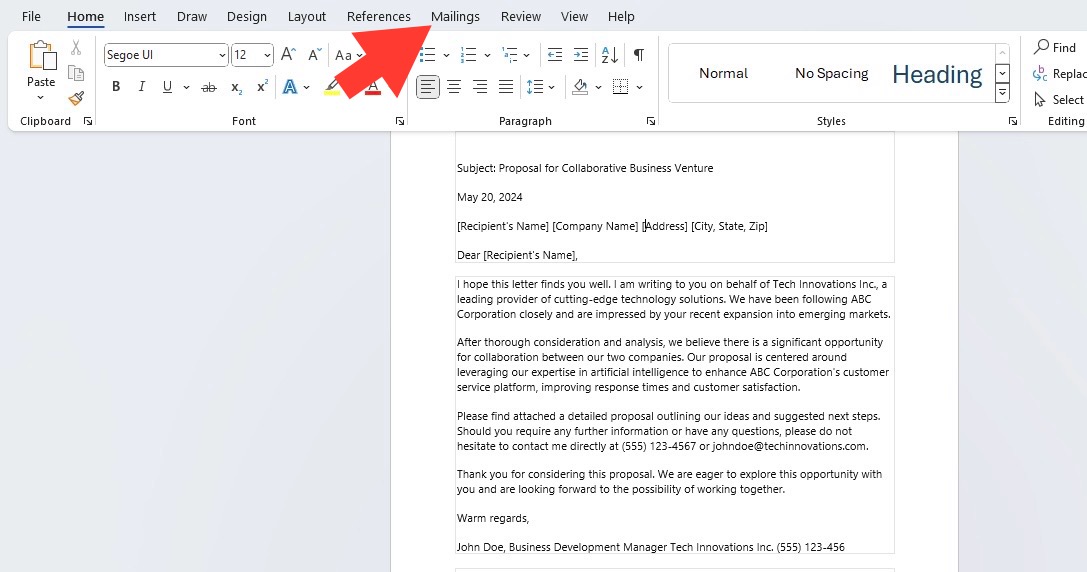This screenshot has width=1087, height=572.
Task: Click in the subject line text
Action: pos(584,168)
